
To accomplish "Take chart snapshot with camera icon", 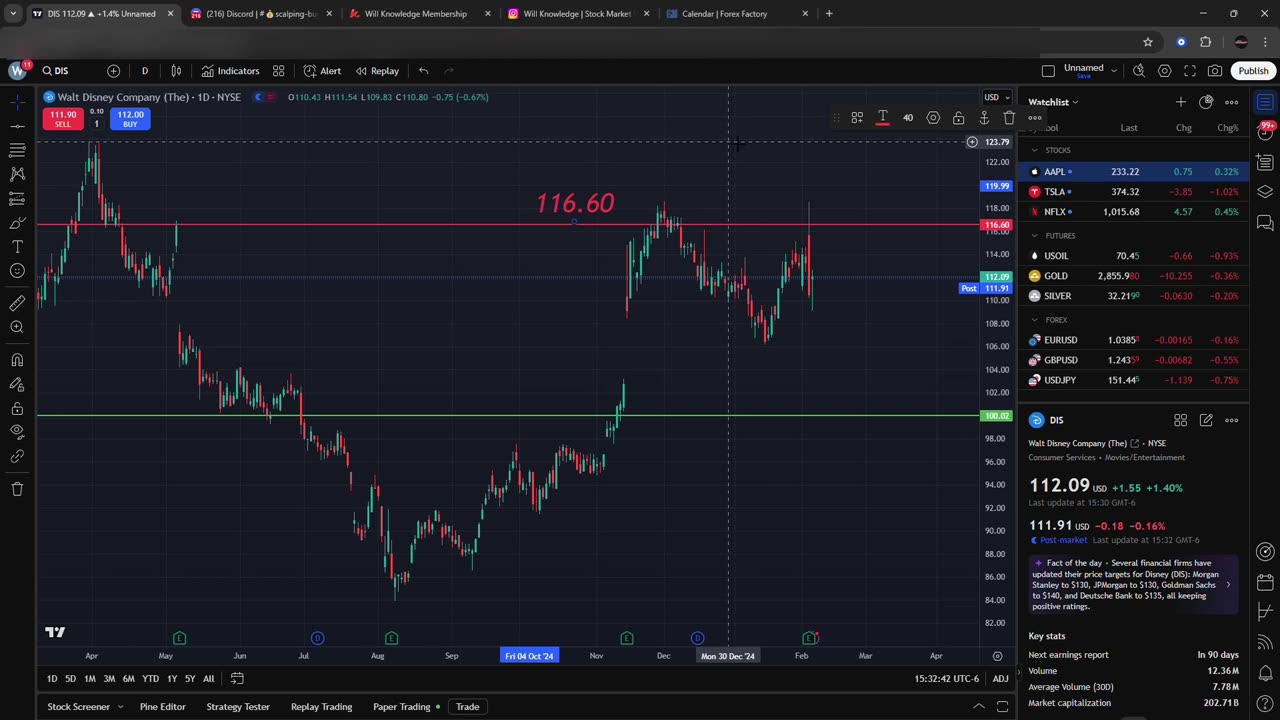I will coord(1215,71).
